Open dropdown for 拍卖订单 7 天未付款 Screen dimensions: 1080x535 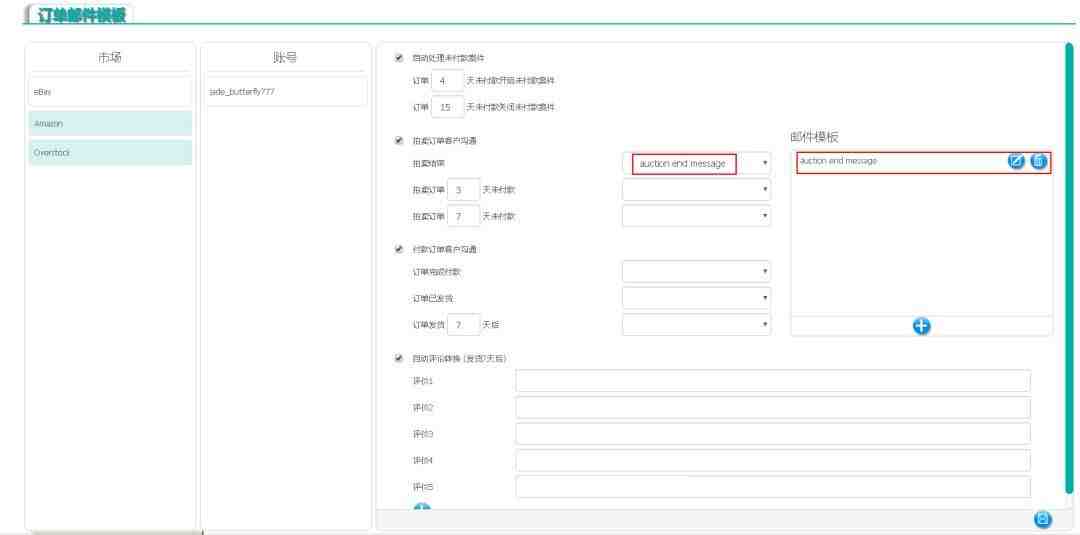tap(696, 216)
